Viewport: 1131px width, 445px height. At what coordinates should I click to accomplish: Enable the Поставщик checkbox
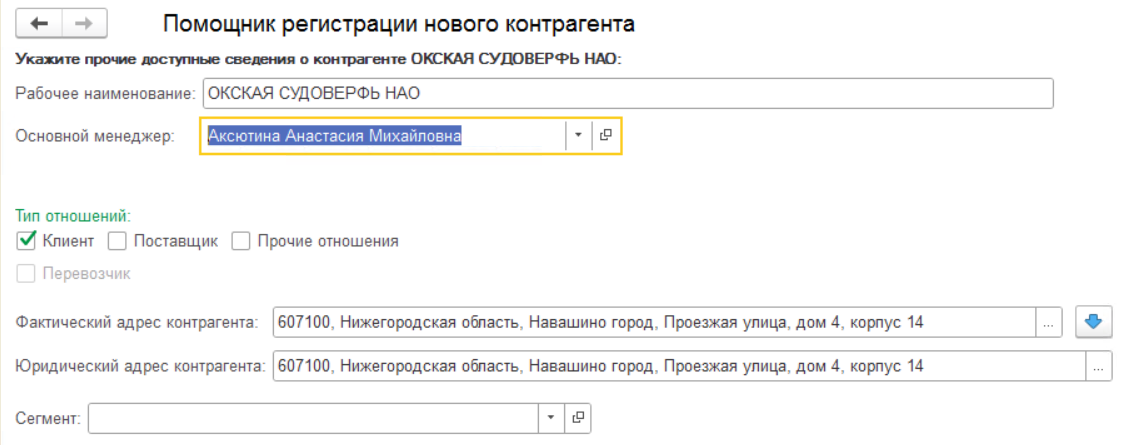[x=117, y=242]
